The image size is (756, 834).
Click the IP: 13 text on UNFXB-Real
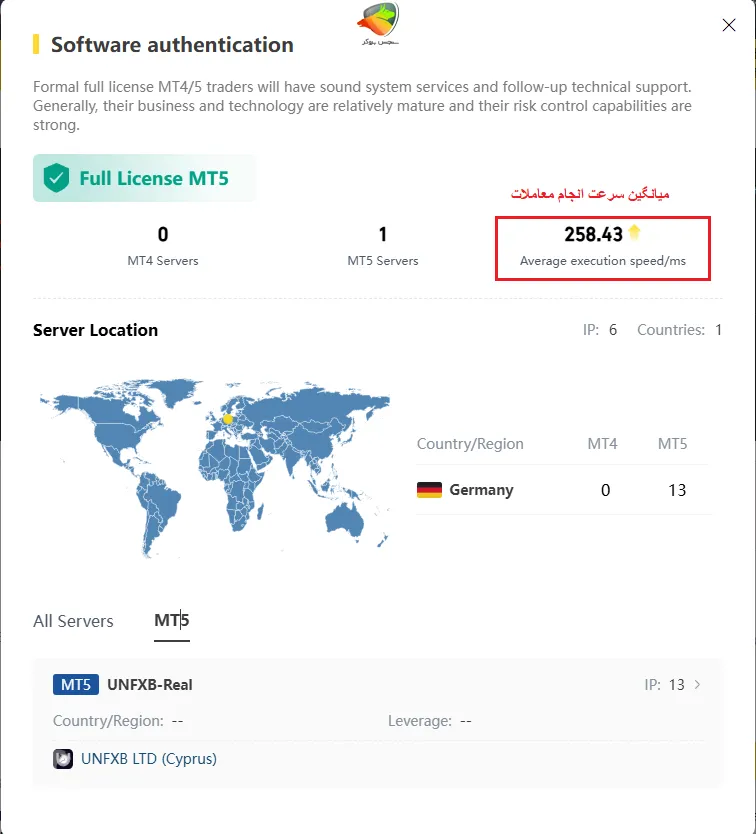[664, 685]
